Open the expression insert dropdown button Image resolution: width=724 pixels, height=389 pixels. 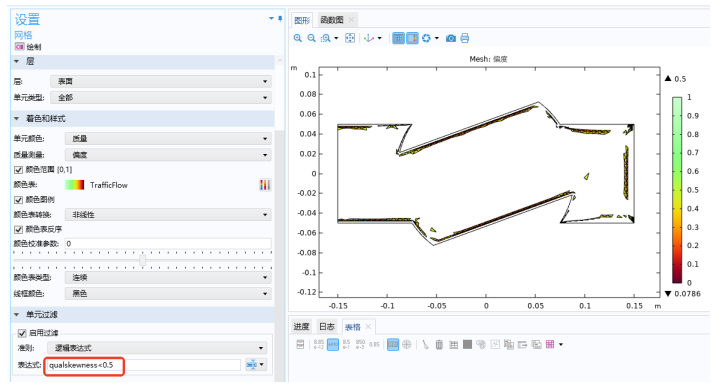pos(256,365)
